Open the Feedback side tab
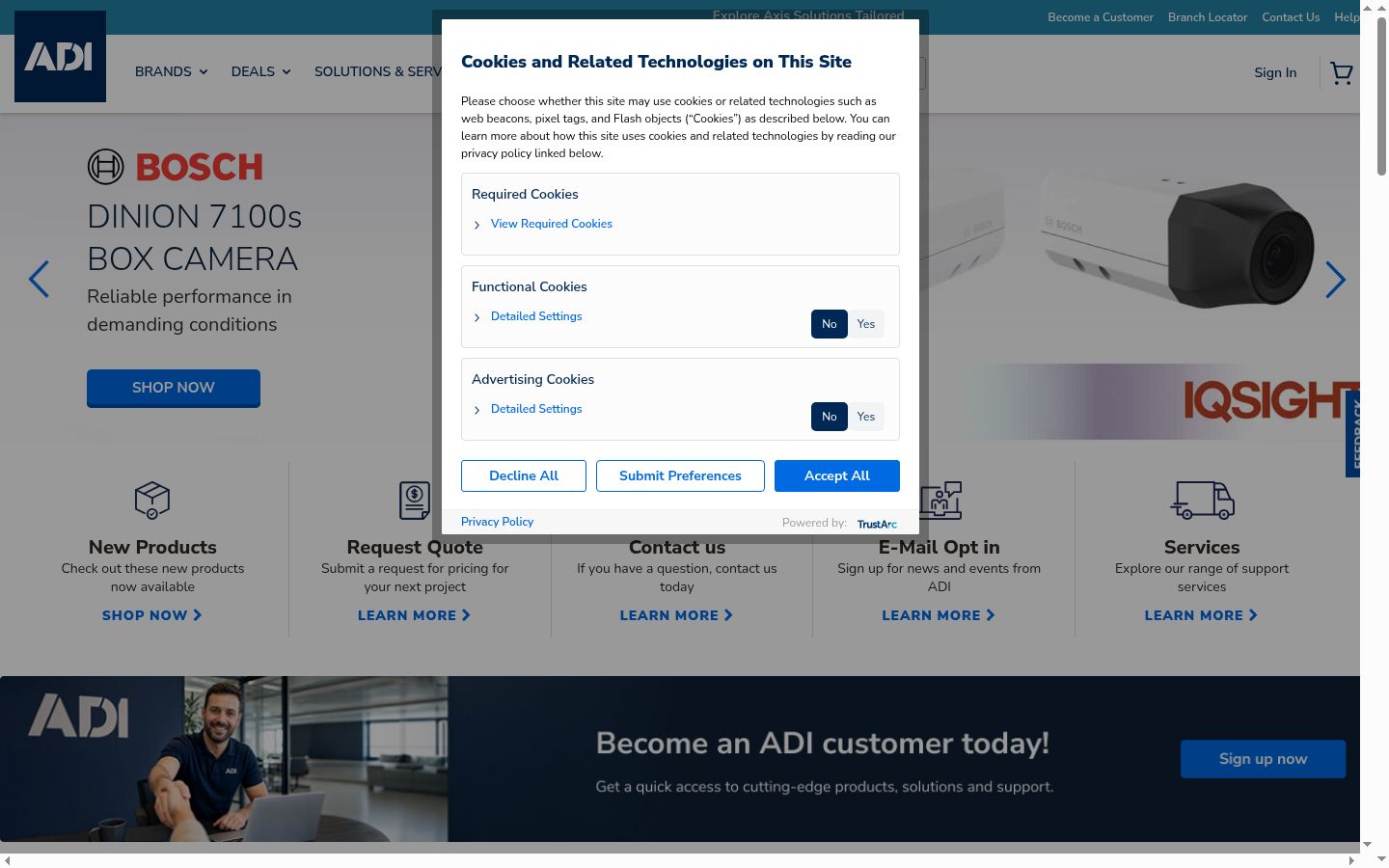The height and width of the screenshot is (868, 1389). point(1353,434)
